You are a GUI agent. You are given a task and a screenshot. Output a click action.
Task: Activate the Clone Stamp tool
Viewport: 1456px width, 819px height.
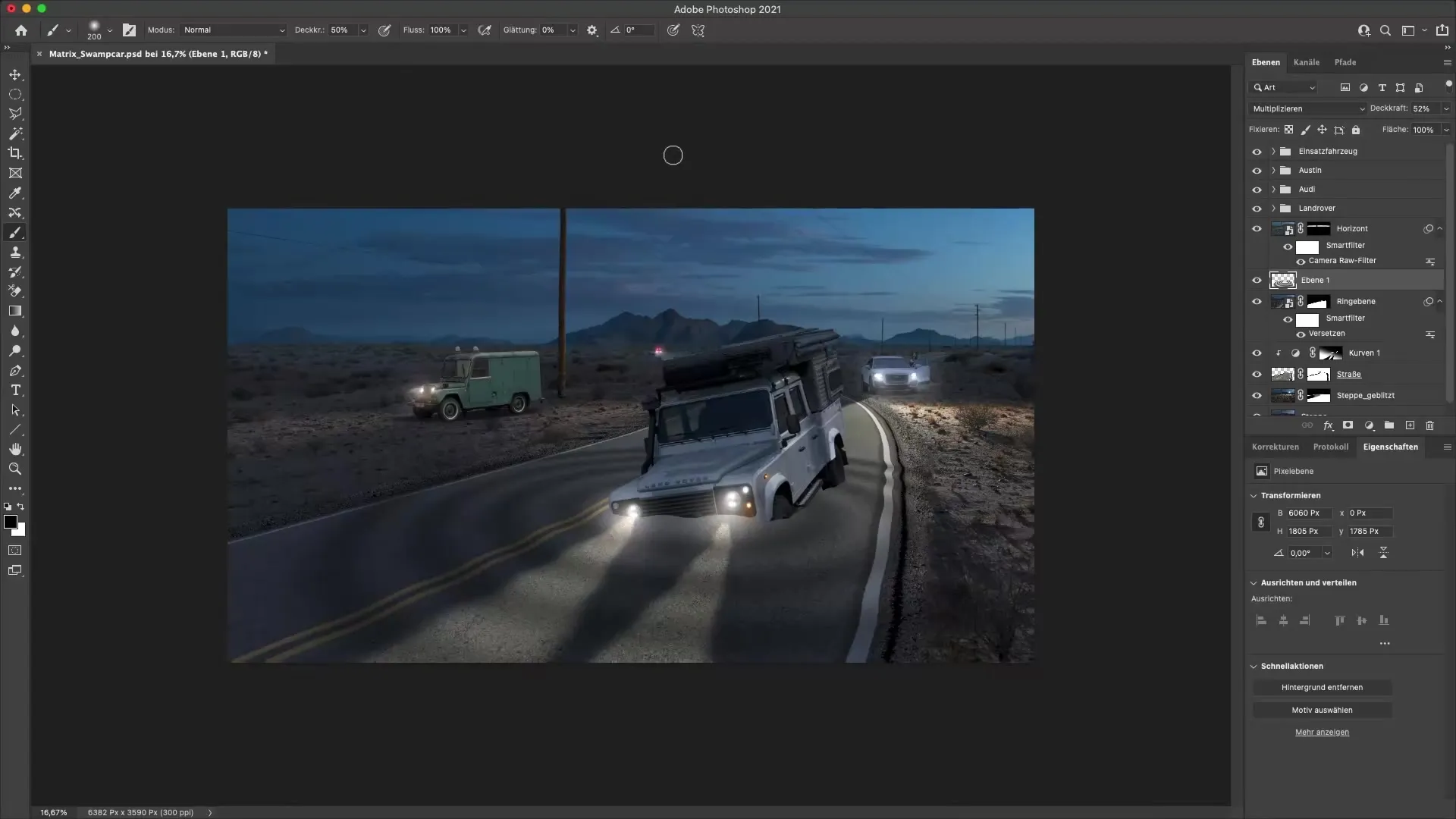(15, 252)
